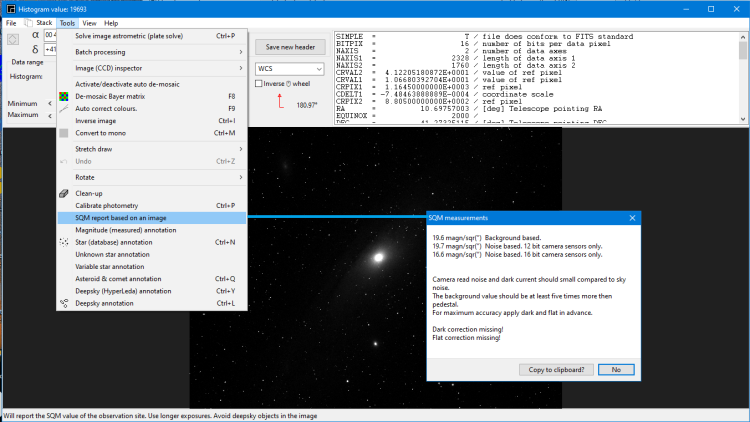750x422 pixels.
Task: Click the NAXIS1 header line
Action: point(455,58)
